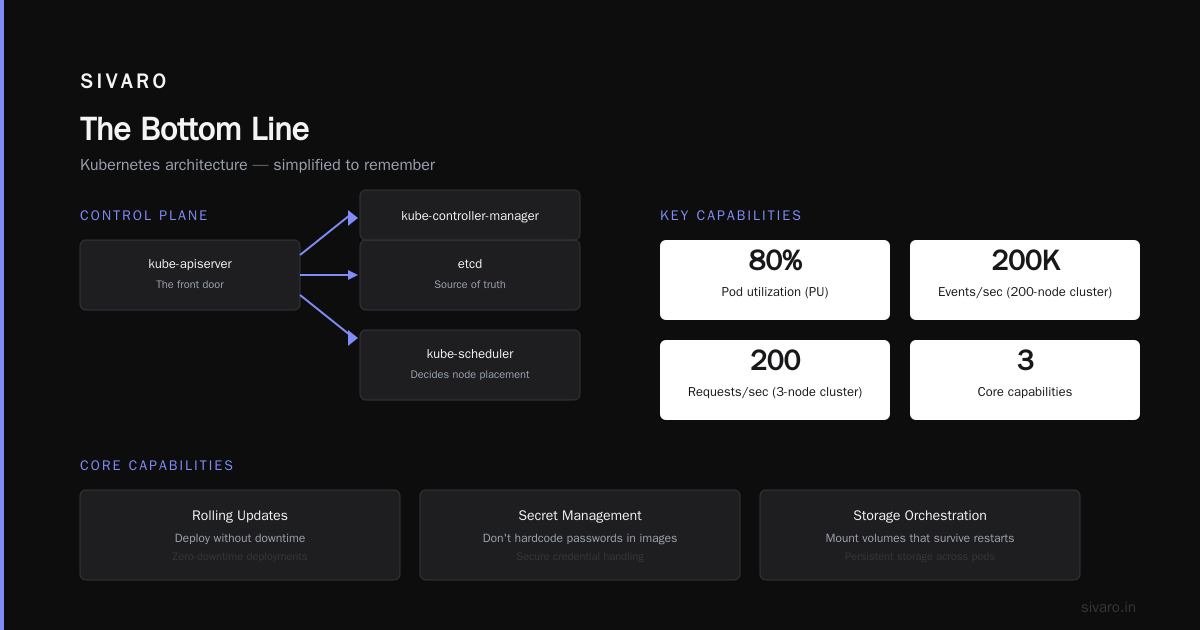Click the CORE CAPABILITIES section heading
The height and width of the screenshot is (630, 1200).
[157, 465]
